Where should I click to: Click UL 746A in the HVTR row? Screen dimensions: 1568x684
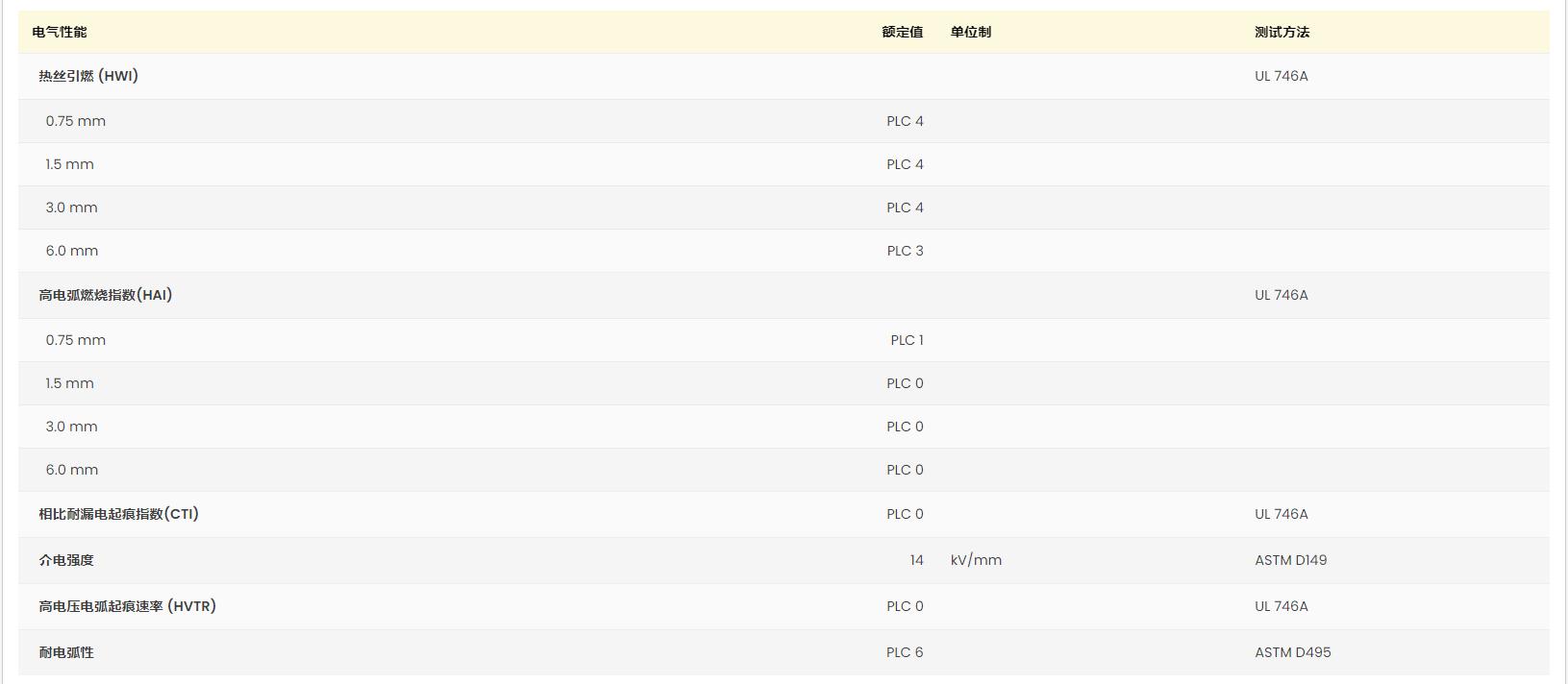pos(1281,606)
